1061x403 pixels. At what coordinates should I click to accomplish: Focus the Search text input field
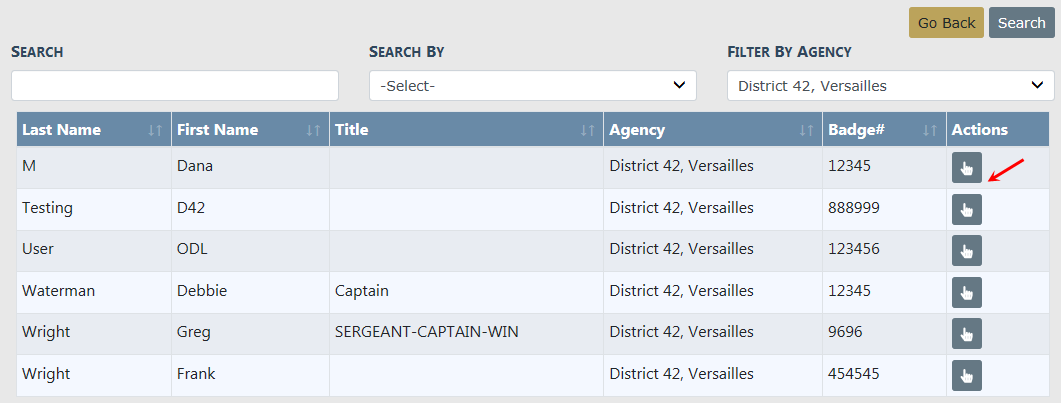(x=175, y=86)
